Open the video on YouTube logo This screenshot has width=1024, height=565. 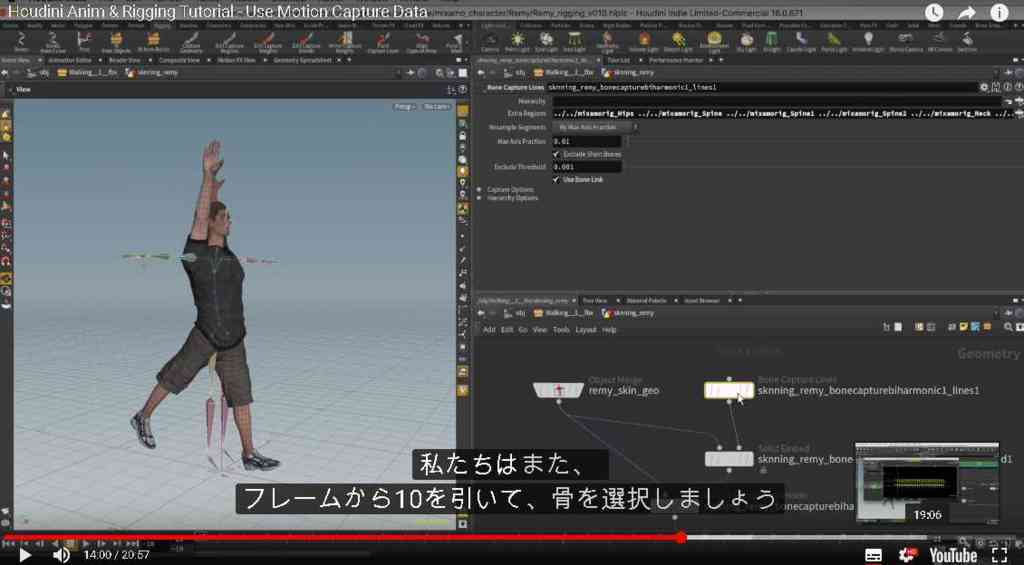[x=953, y=556]
